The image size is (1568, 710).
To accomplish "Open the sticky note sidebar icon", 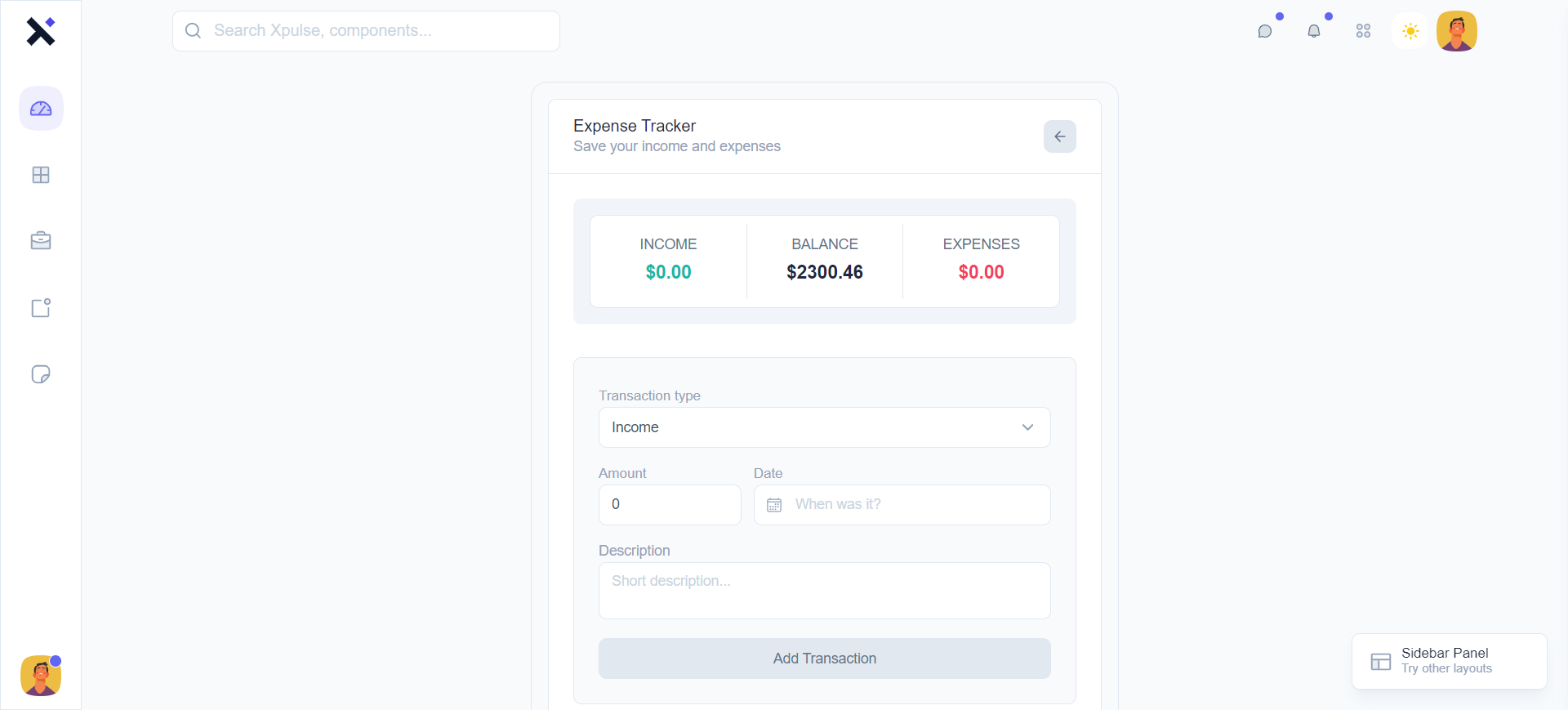I will pyautogui.click(x=41, y=374).
